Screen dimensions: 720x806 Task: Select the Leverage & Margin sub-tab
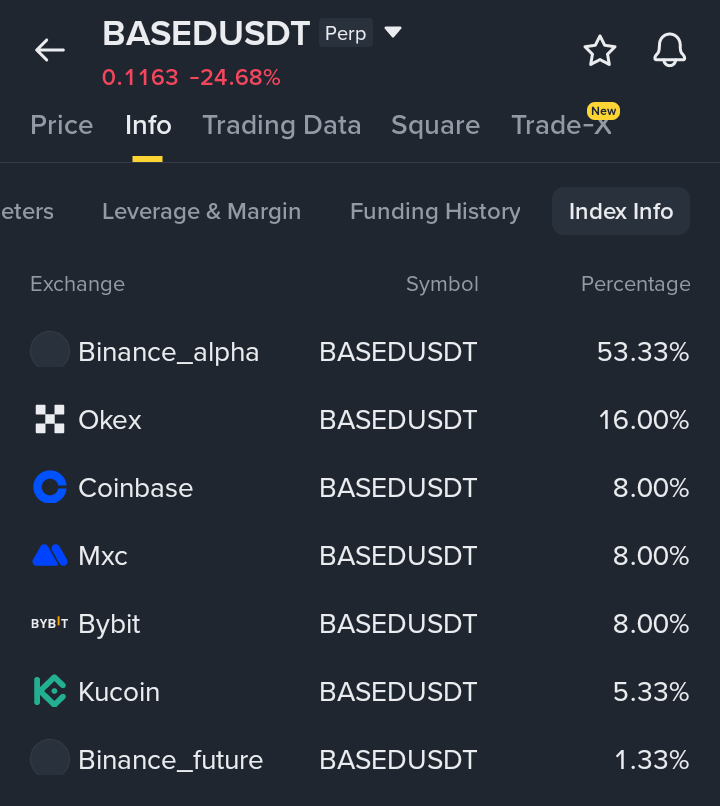point(201,211)
